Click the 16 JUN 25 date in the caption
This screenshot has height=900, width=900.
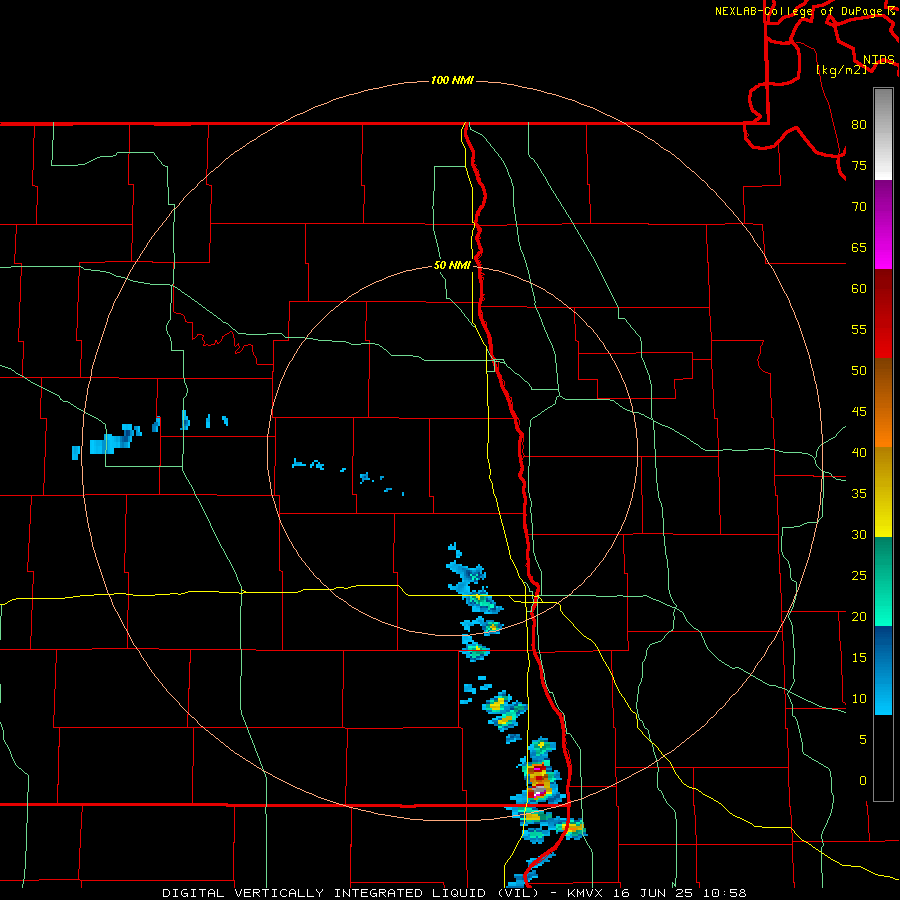(655, 893)
